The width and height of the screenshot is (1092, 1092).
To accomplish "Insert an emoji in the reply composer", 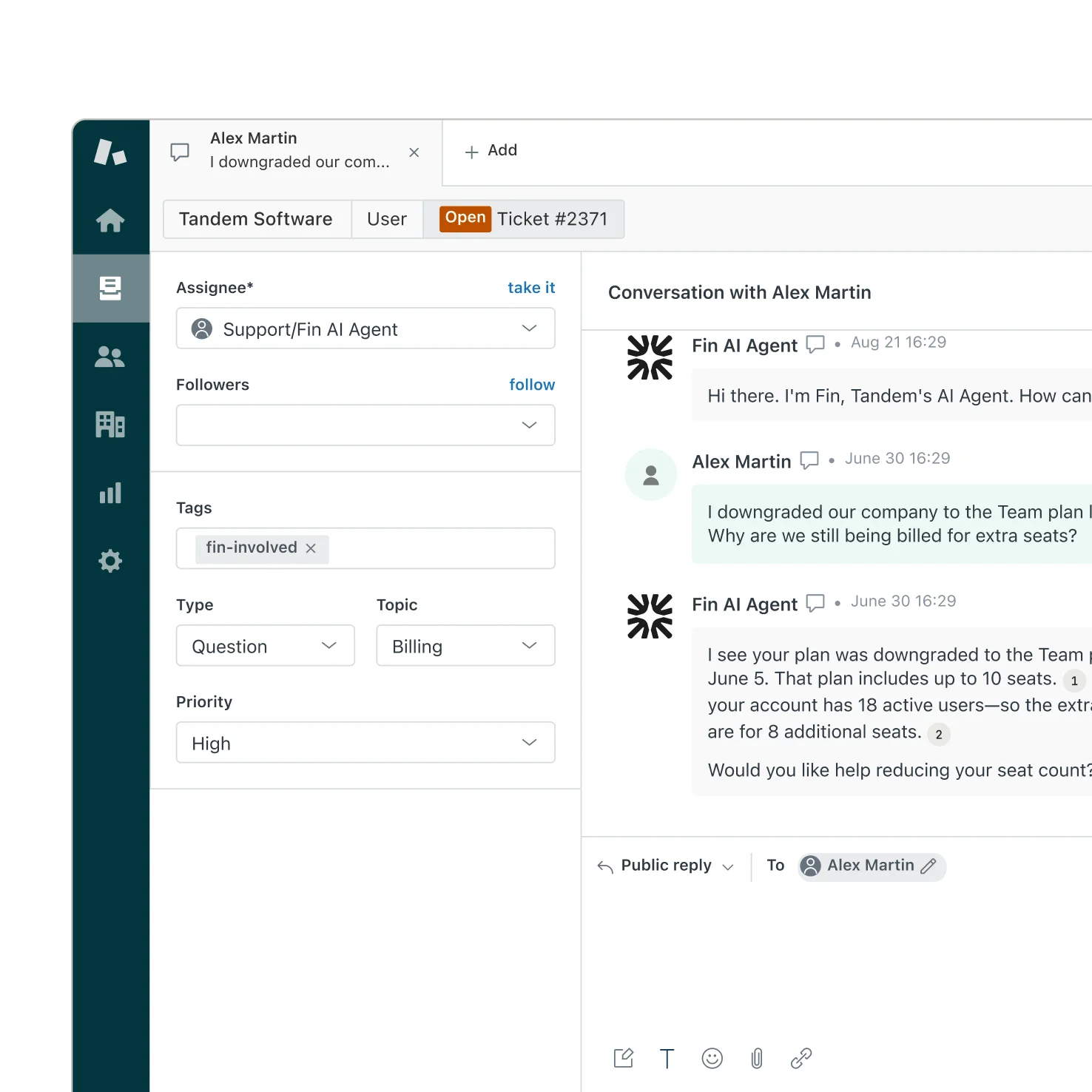I will 712,1058.
